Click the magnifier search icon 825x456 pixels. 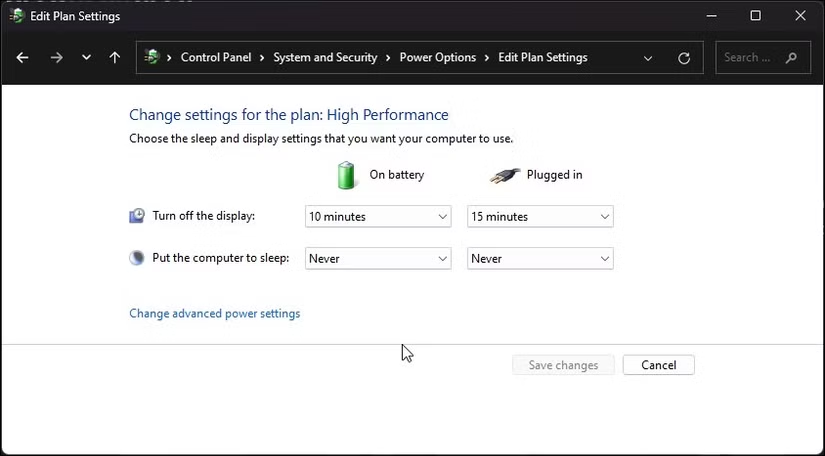coord(791,57)
